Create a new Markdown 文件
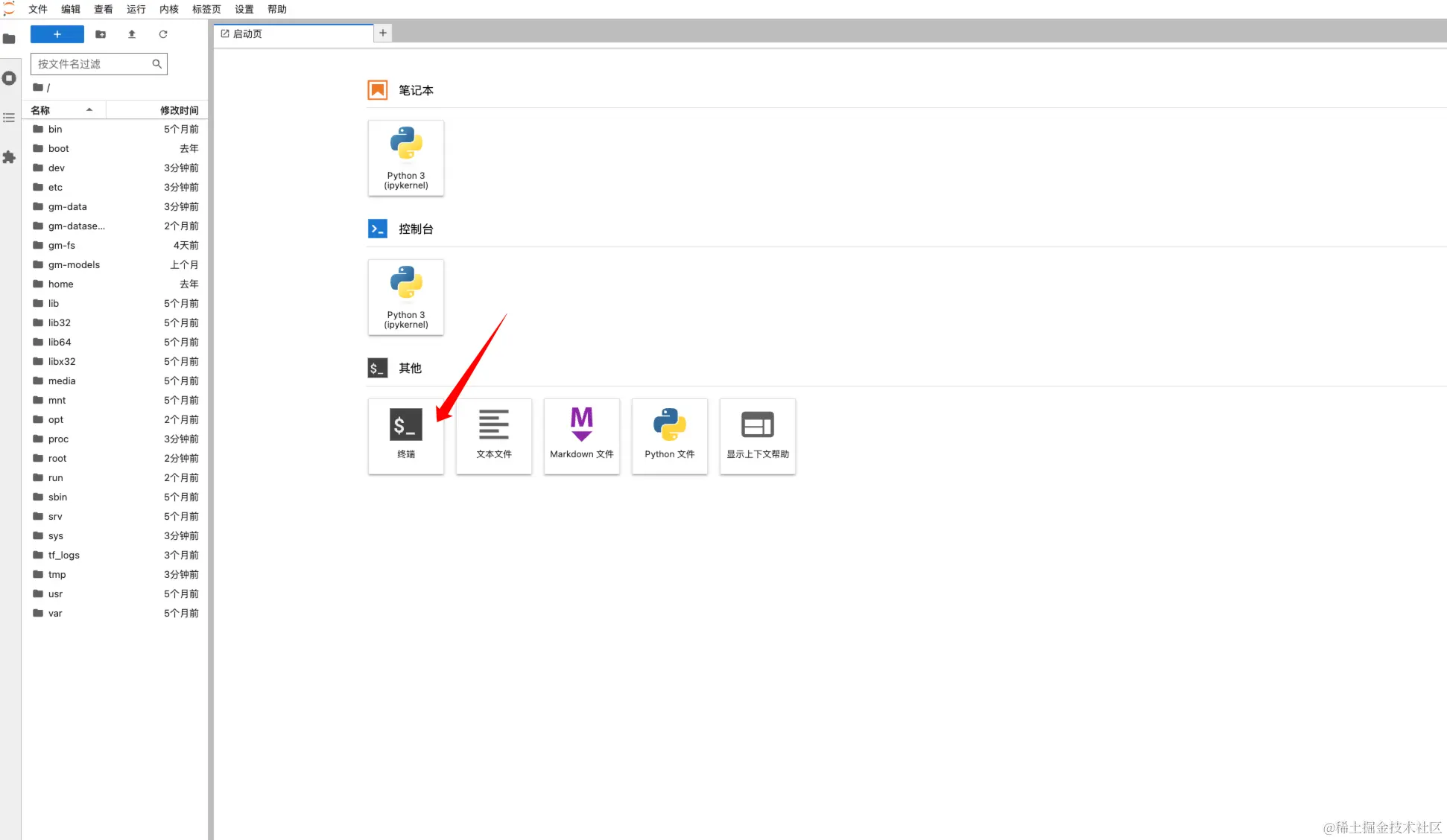The width and height of the screenshot is (1447, 840). pos(582,436)
